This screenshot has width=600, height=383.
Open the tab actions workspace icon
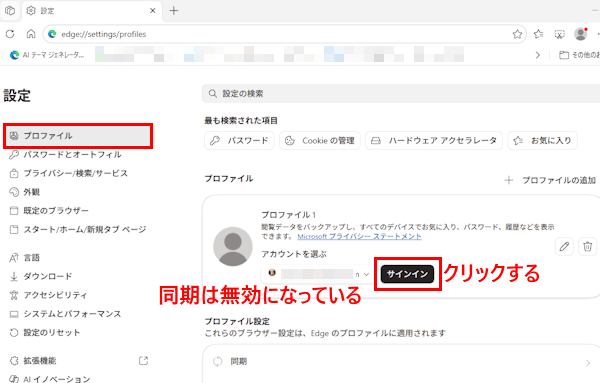10,11
